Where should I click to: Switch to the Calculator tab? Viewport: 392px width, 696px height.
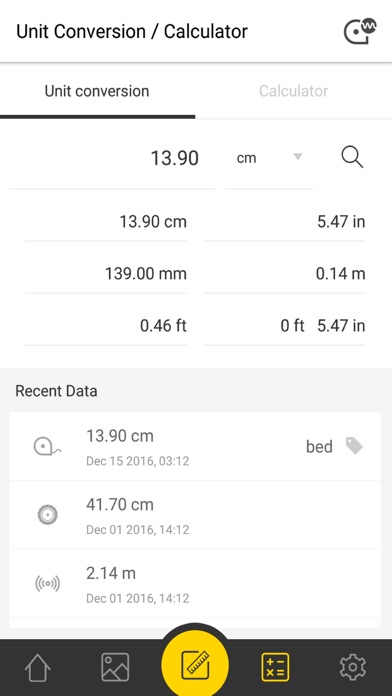coord(293,91)
